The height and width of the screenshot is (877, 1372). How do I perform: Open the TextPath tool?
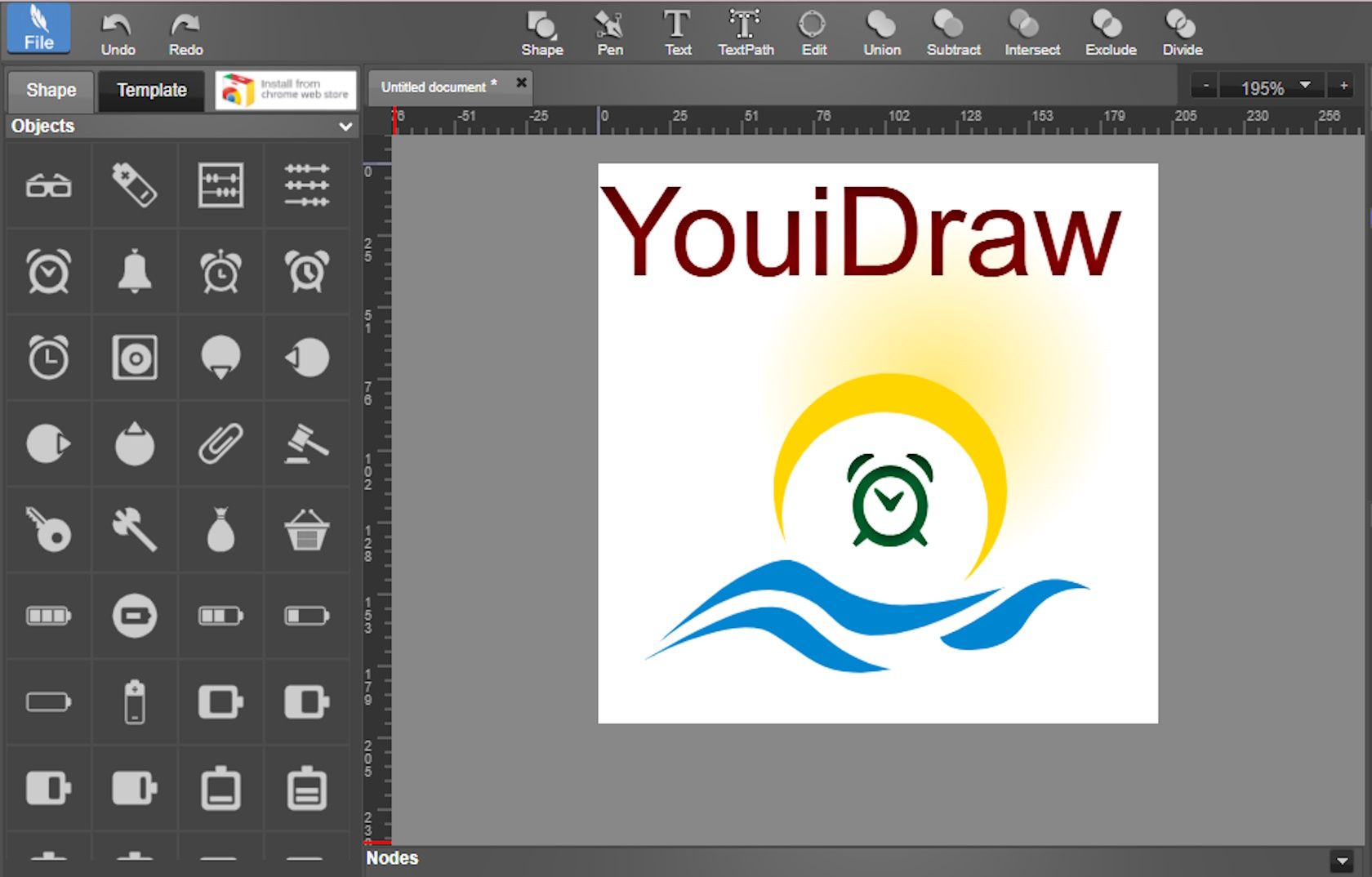(745, 31)
